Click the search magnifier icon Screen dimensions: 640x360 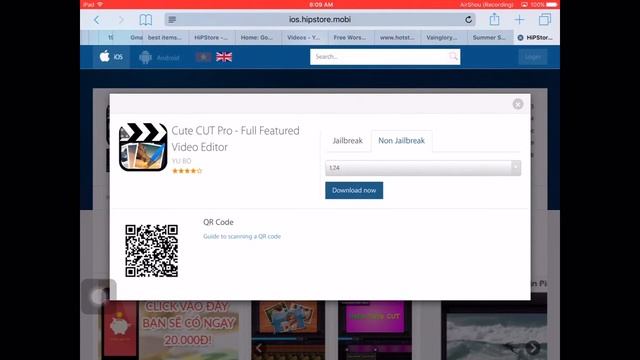point(453,56)
